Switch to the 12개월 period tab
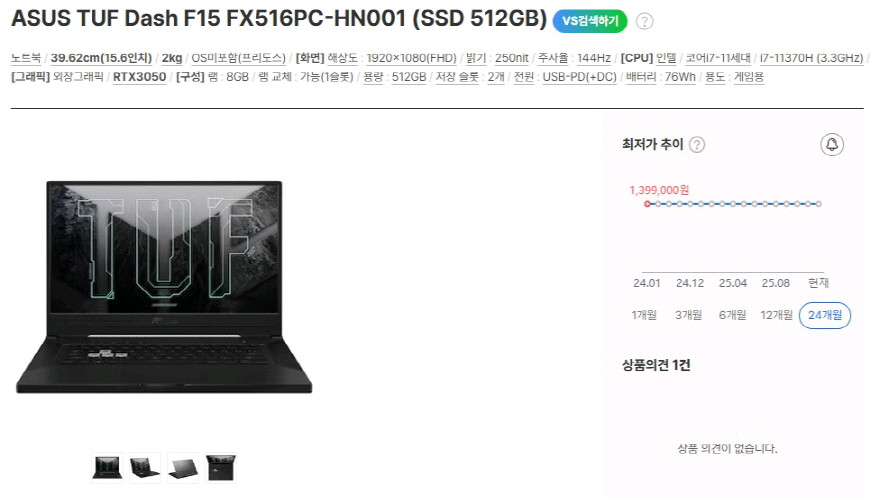This screenshot has width=888, height=499. [x=776, y=315]
